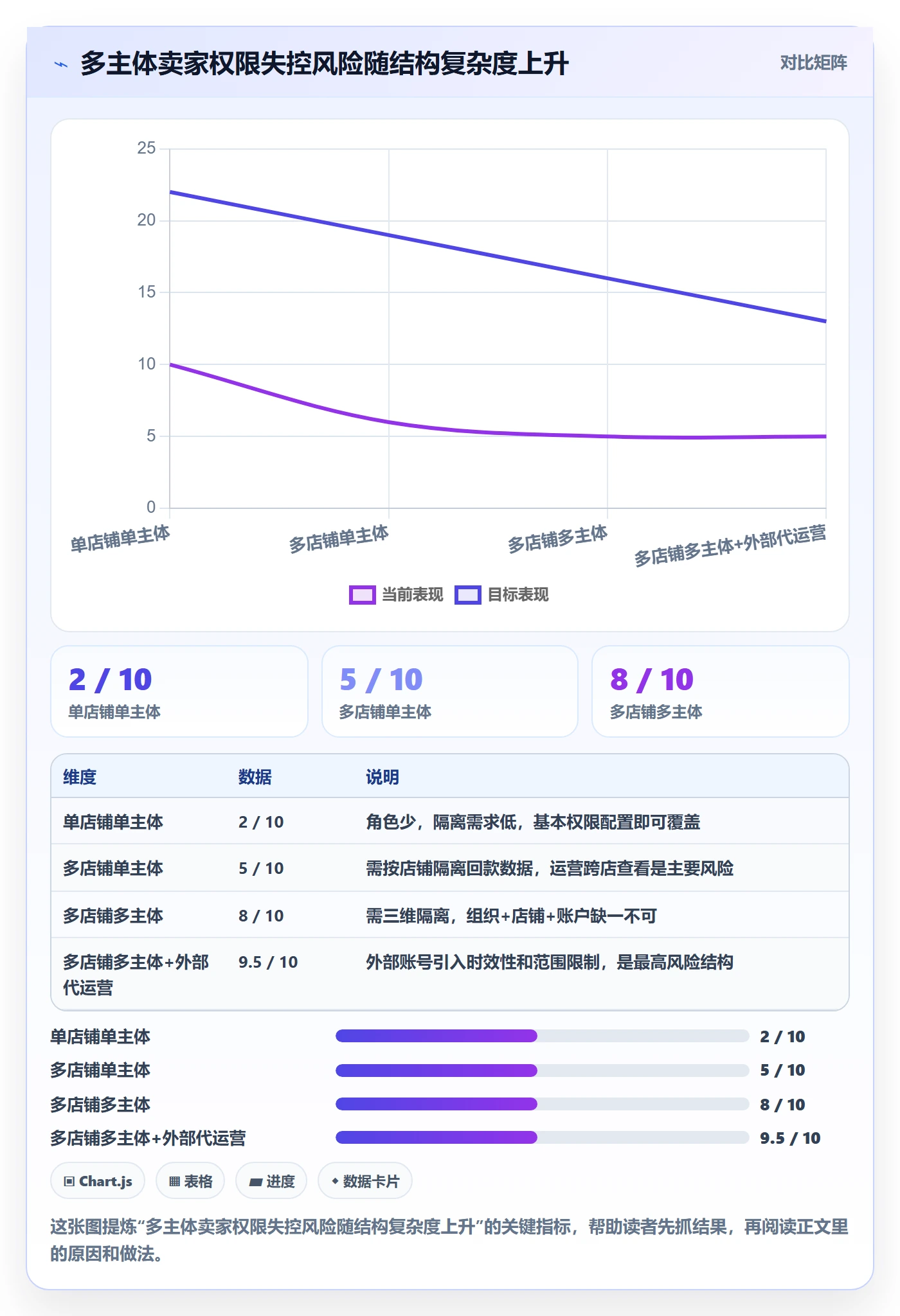Click the 单店铺单主体 label on the chart x-axis

tap(120, 538)
